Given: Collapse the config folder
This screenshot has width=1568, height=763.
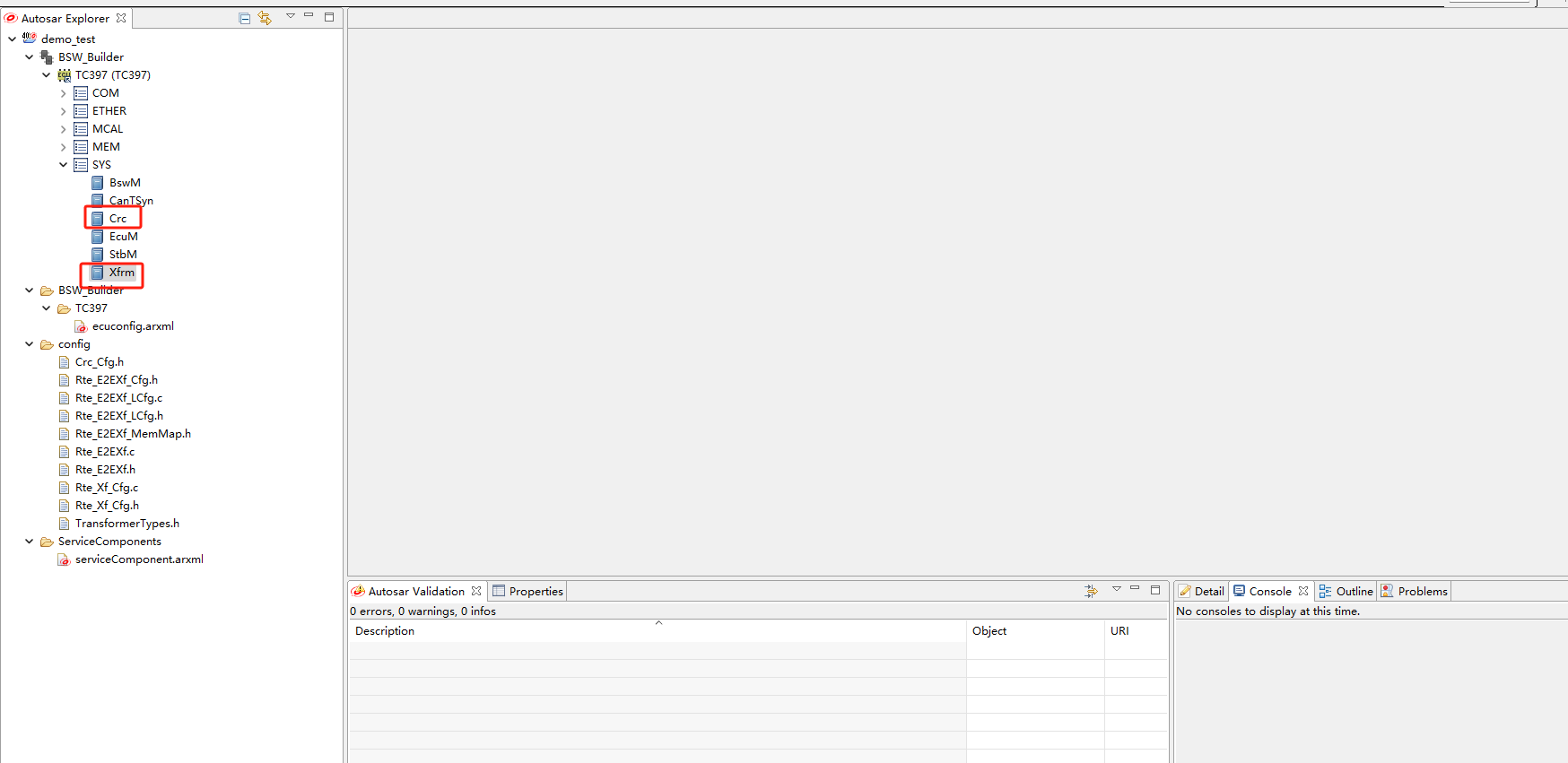Looking at the screenshot, I should click(30, 344).
